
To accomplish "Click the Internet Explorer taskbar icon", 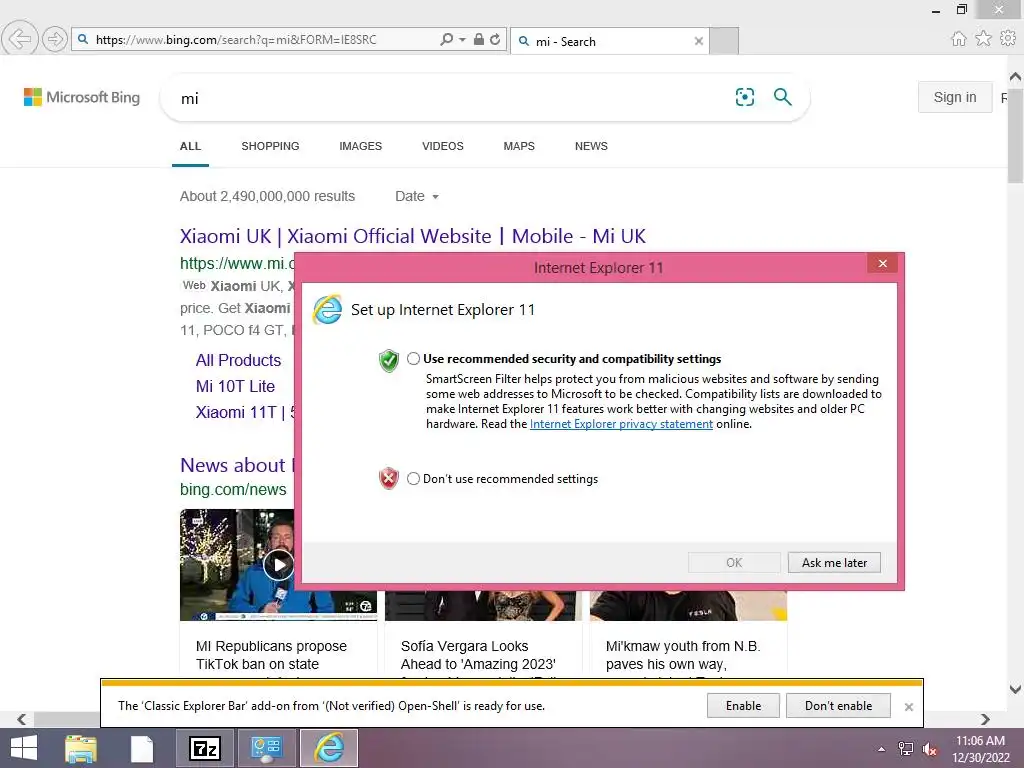I will (328, 748).
